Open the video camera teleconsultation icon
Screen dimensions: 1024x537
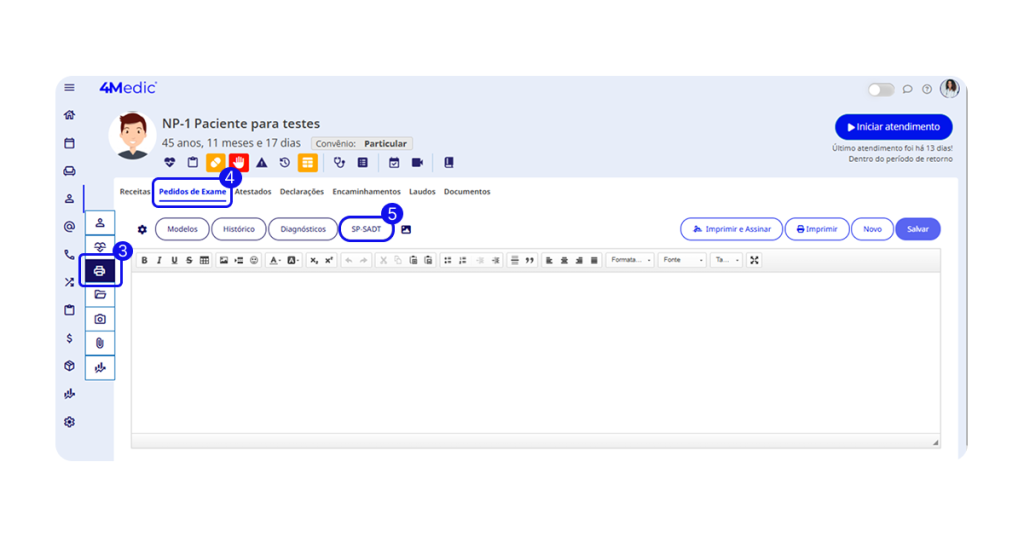[417, 162]
